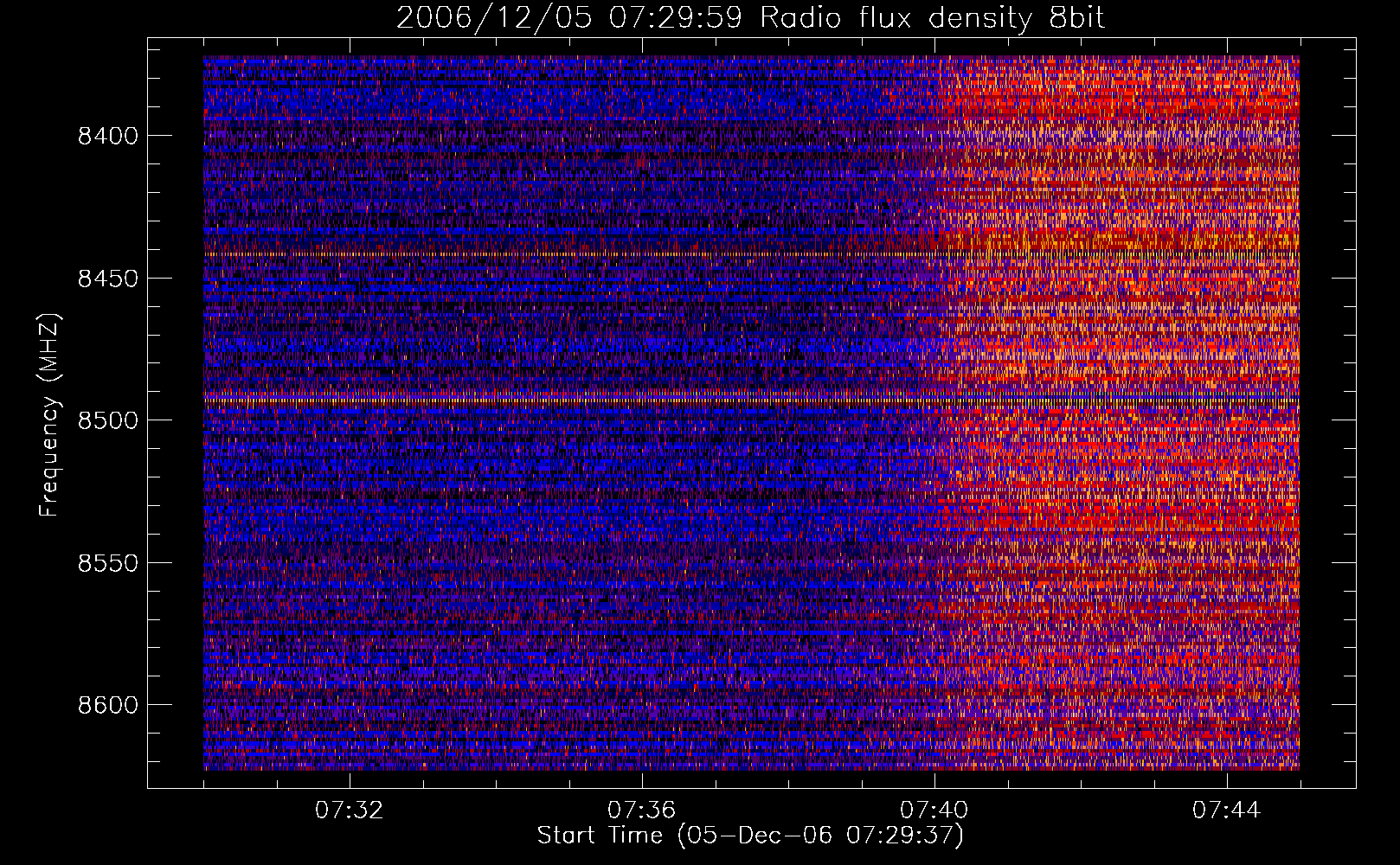The width and height of the screenshot is (1400, 865).
Task: Click the faint horizontal line near 8442 MHz
Action: [x=751, y=254]
